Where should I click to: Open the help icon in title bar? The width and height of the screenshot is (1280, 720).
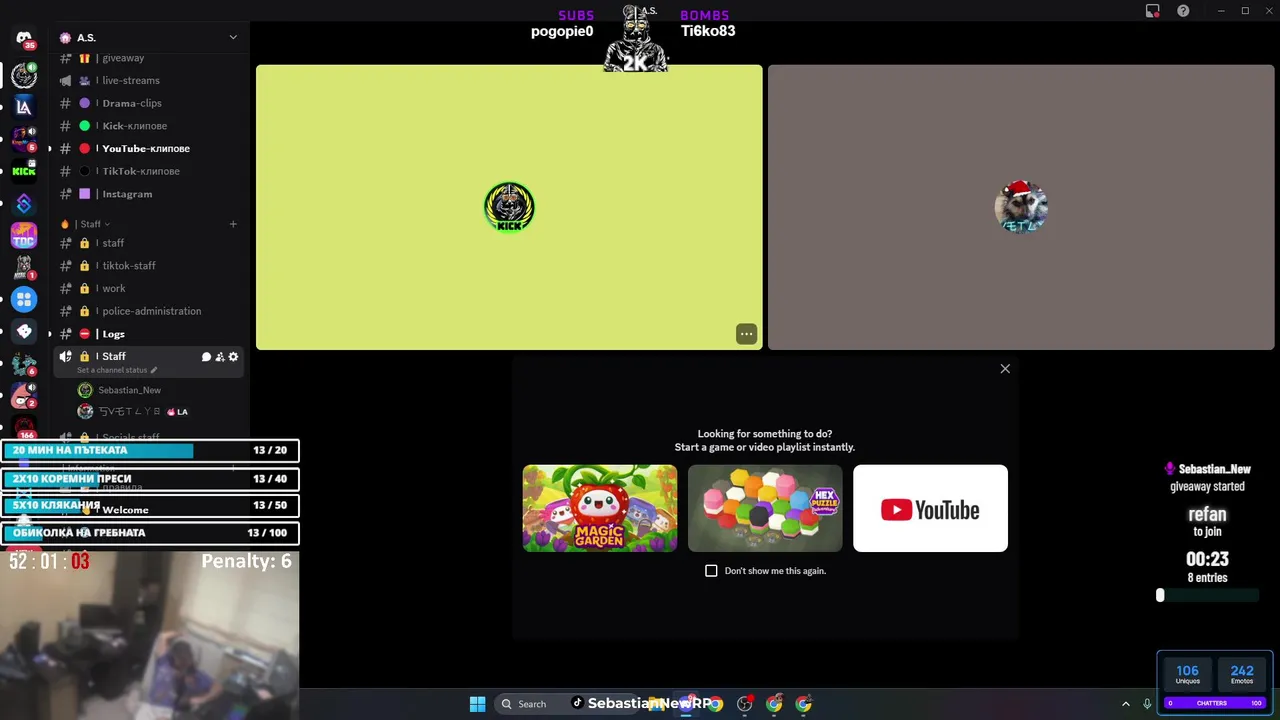tap(1183, 11)
